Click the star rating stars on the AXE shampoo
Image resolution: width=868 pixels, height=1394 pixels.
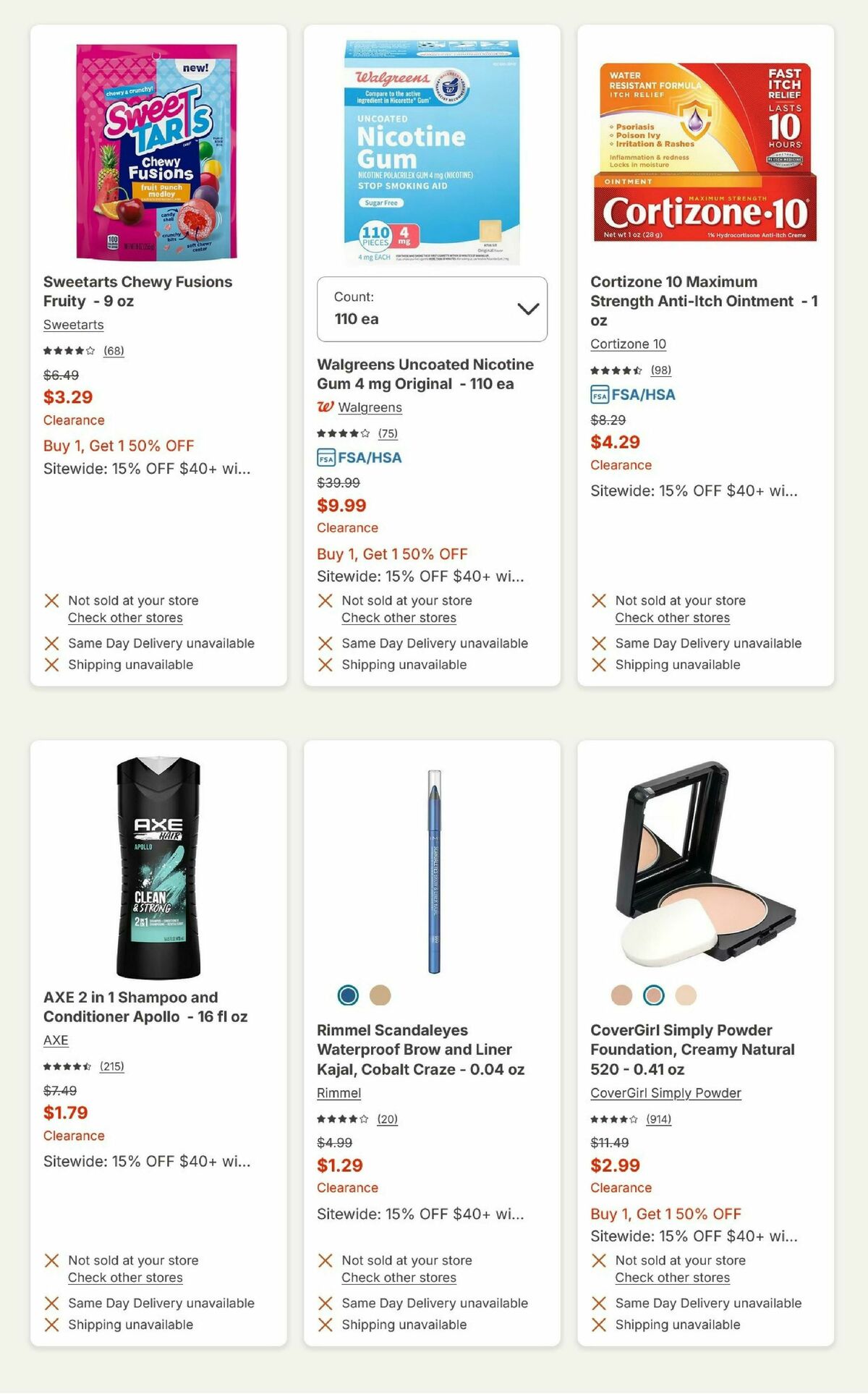click(x=67, y=1066)
